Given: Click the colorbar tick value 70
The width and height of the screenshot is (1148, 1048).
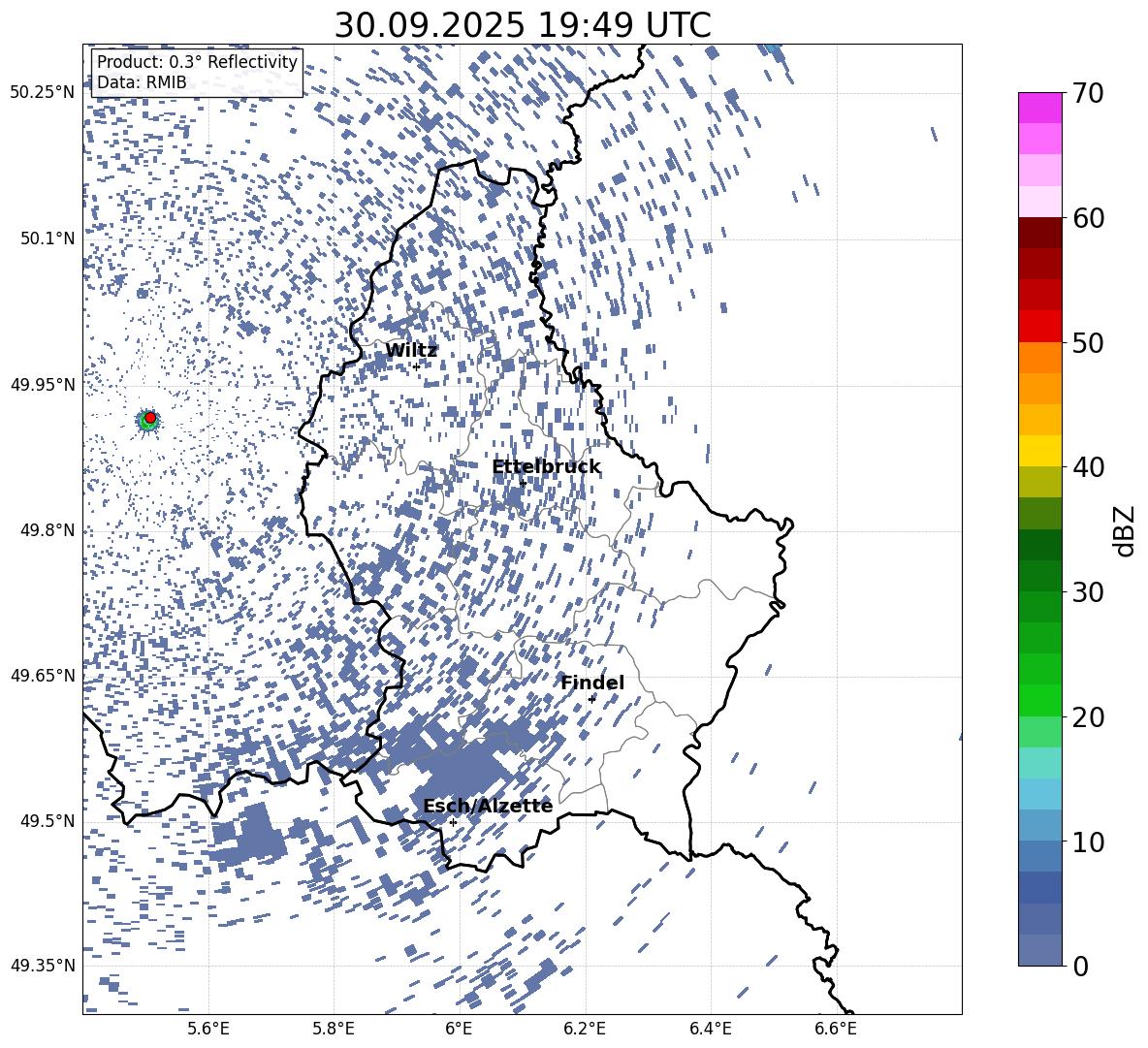Looking at the screenshot, I should (x=1088, y=93).
